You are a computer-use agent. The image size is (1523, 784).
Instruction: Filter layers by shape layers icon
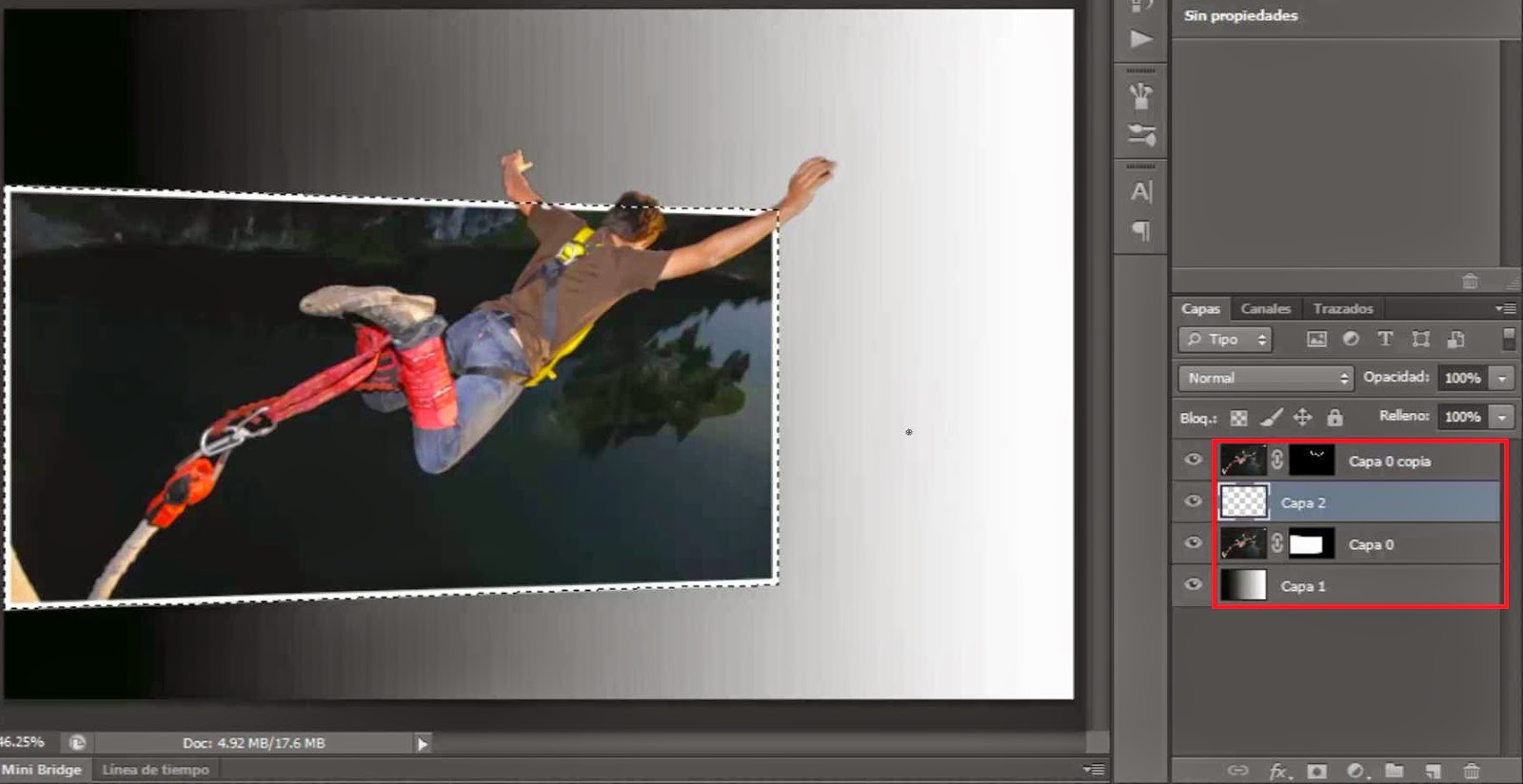tap(1420, 339)
